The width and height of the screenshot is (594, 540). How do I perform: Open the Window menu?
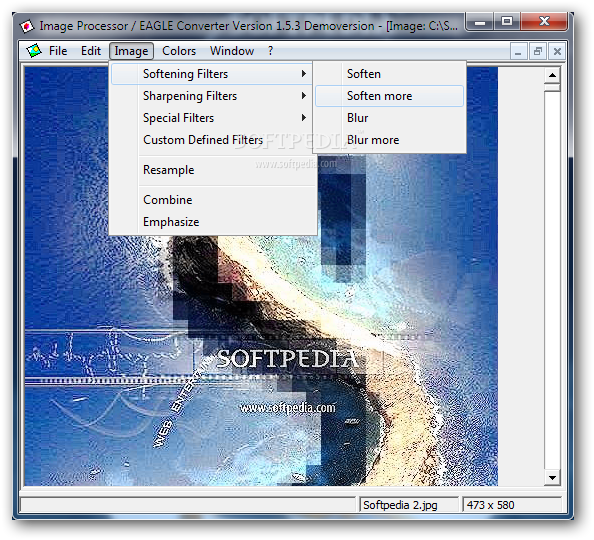232,51
